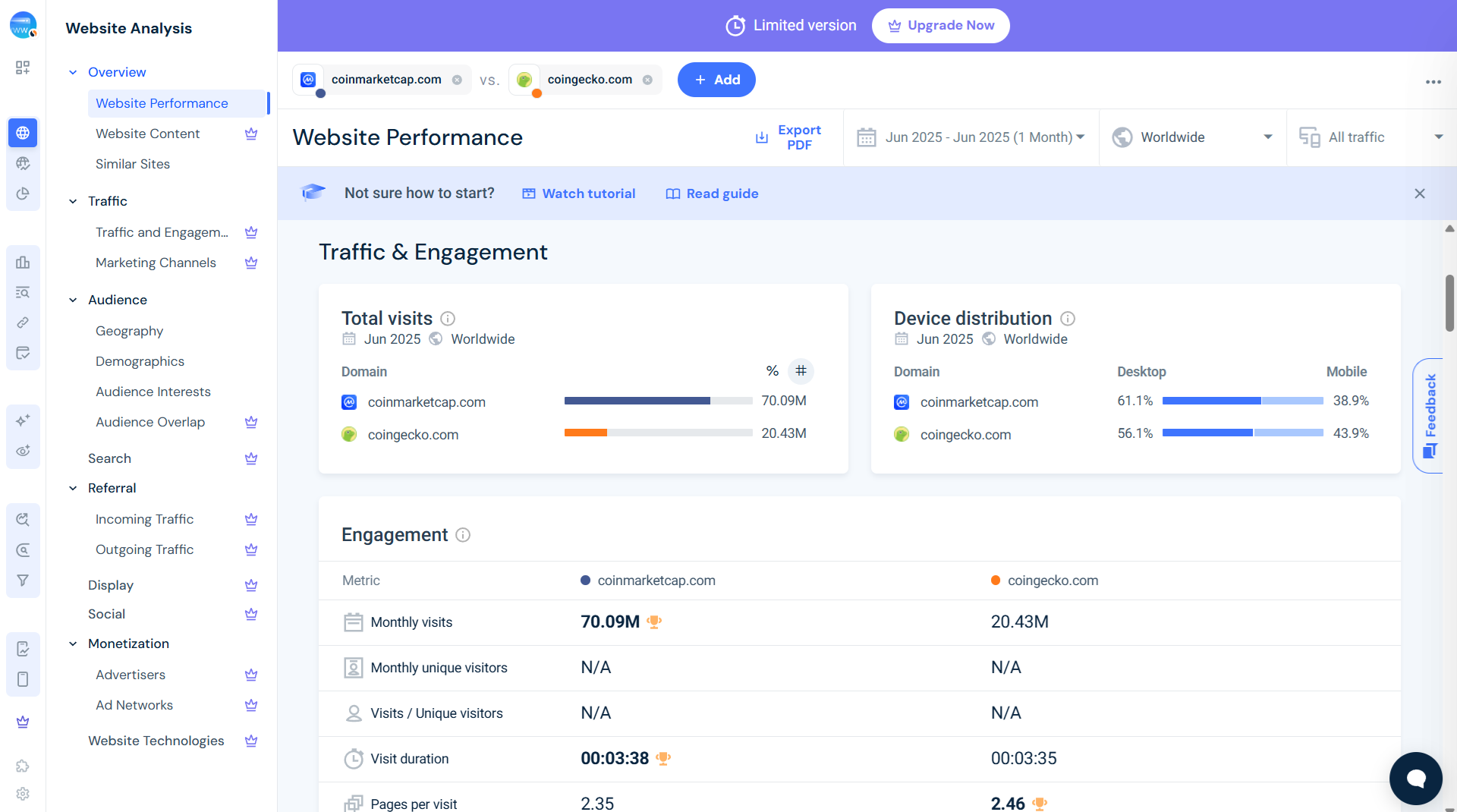The height and width of the screenshot is (812, 1457).
Task: Click the trophy icon next to 70.09M
Action: click(x=654, y=622)
